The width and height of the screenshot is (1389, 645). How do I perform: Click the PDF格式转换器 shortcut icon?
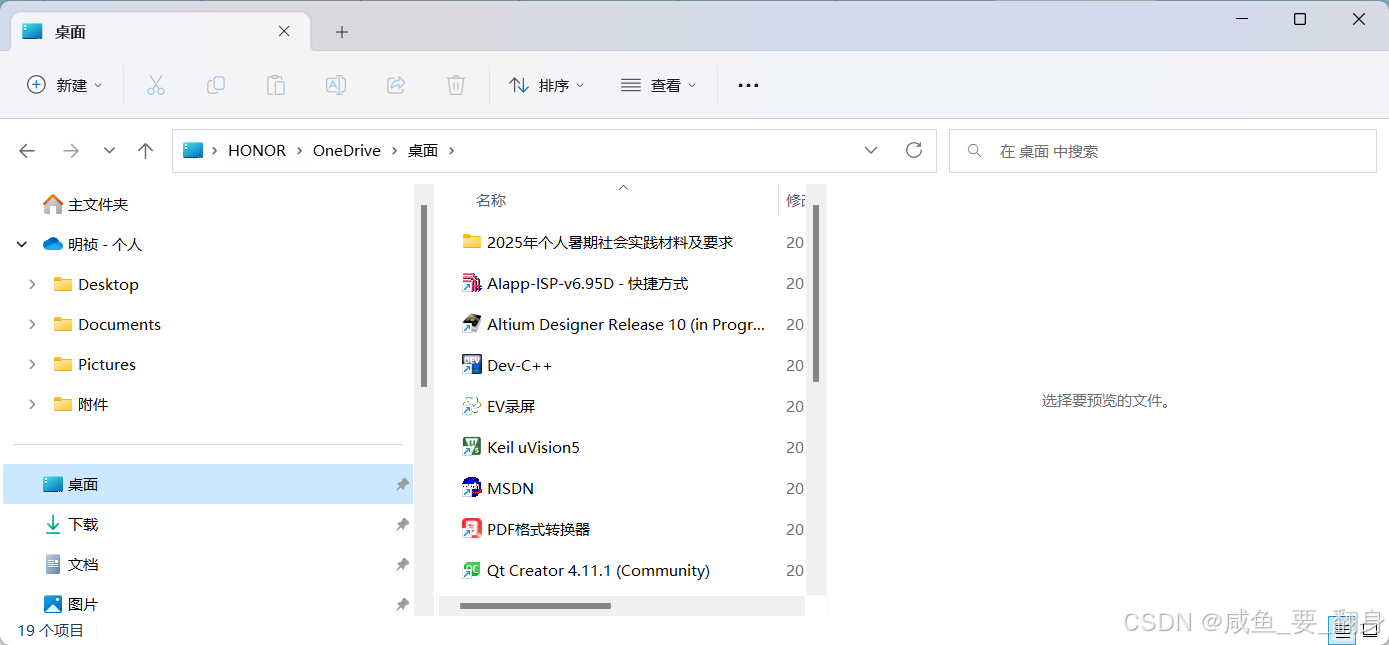tap(472, 529)
